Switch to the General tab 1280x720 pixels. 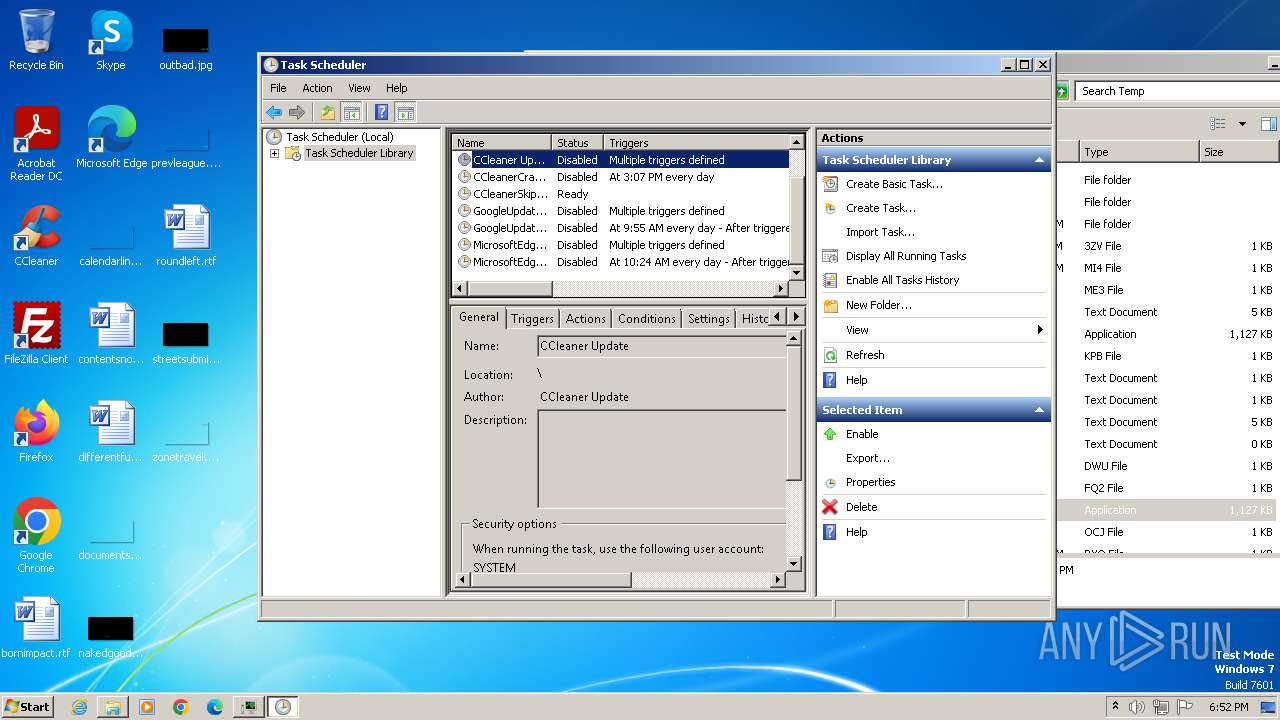[x=479, y=317]
